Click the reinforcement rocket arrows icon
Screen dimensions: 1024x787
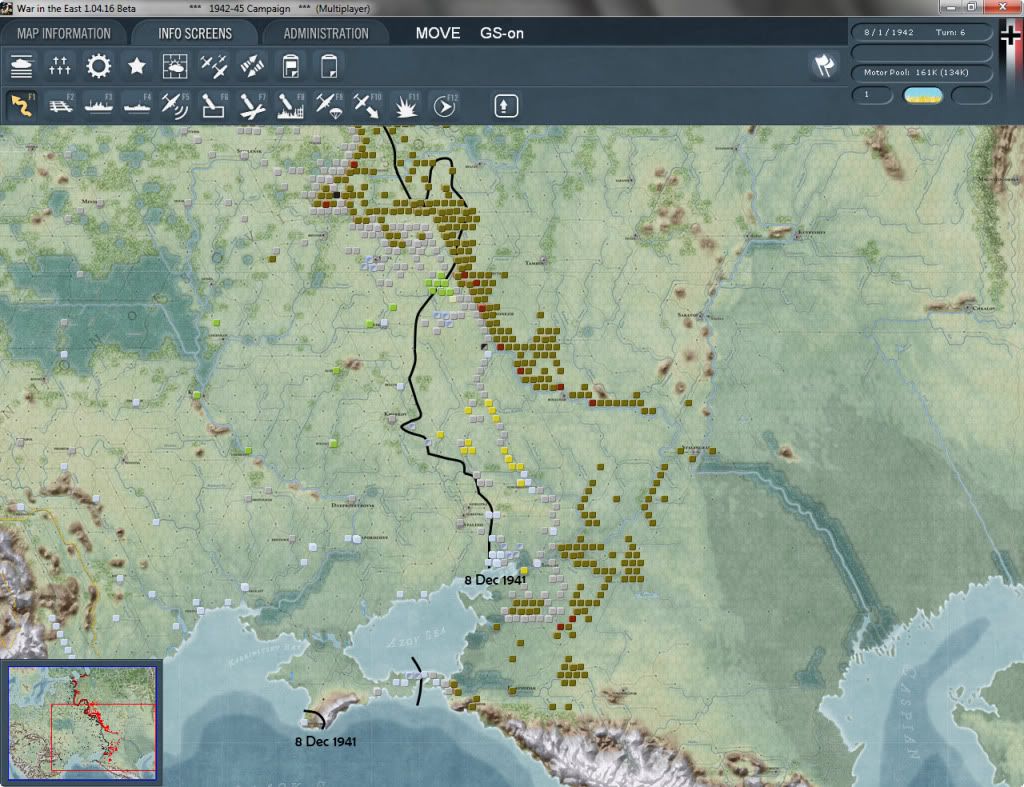pos(252,66)
